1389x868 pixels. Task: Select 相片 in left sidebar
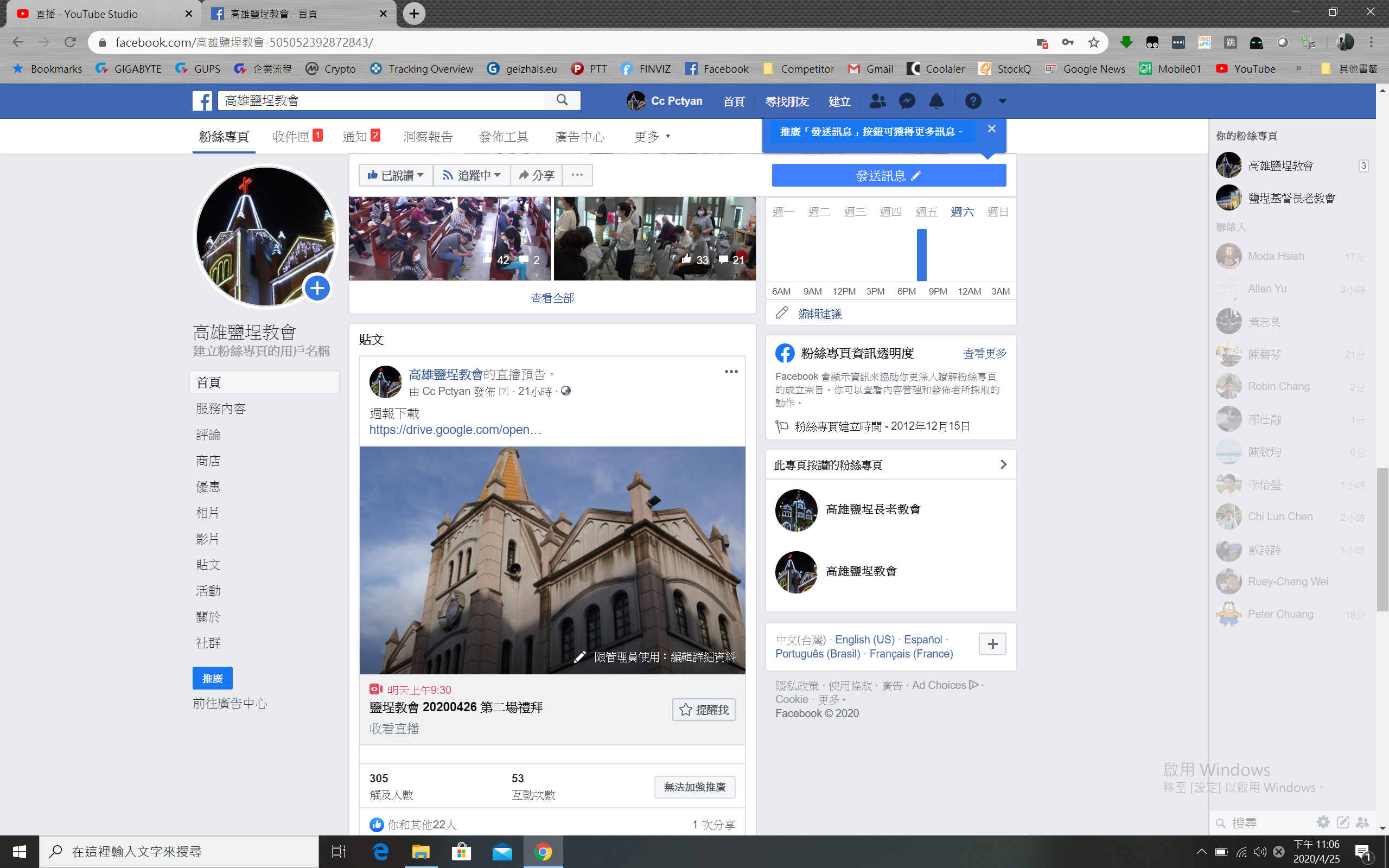tap(207, 513)
